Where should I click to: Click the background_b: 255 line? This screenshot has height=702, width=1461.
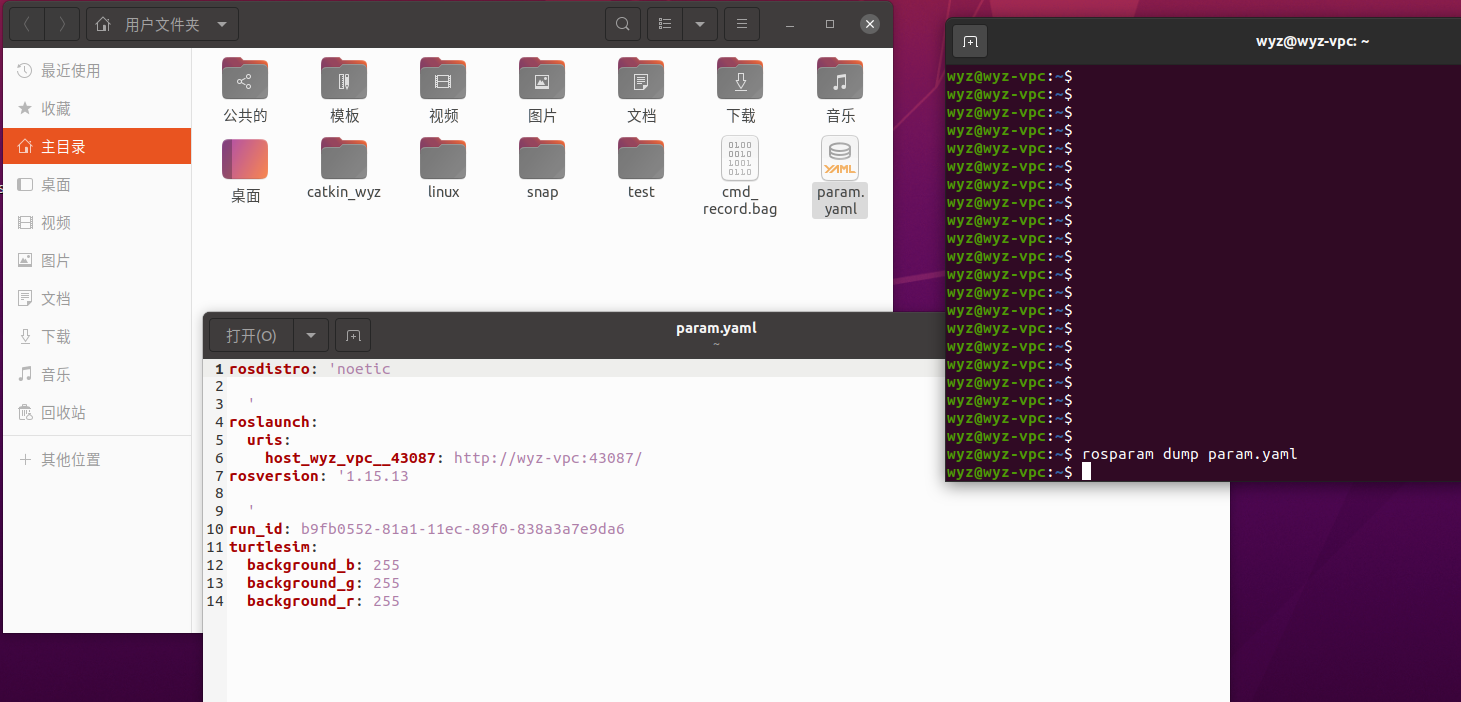(323, 565)
